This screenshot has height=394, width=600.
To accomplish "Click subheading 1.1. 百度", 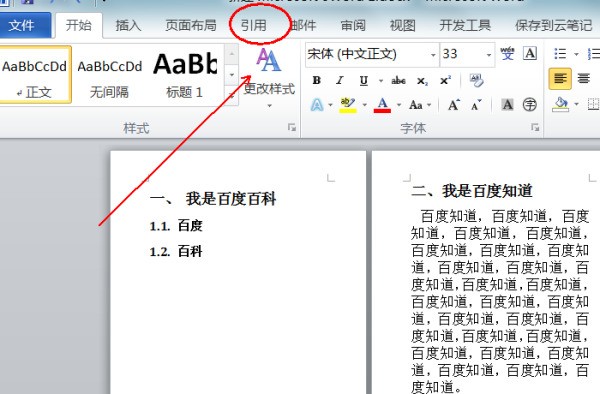I will (x=176, y=226).
